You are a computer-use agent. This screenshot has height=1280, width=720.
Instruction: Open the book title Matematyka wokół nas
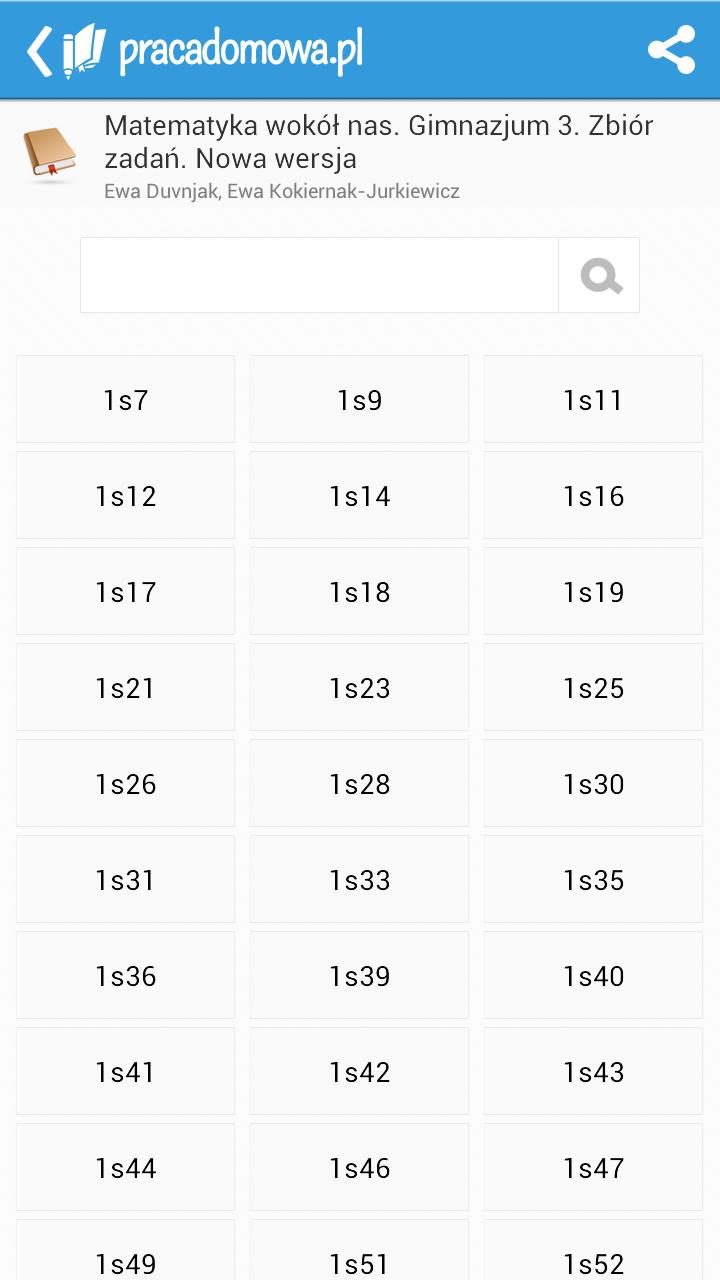click(x=378, y=142)
